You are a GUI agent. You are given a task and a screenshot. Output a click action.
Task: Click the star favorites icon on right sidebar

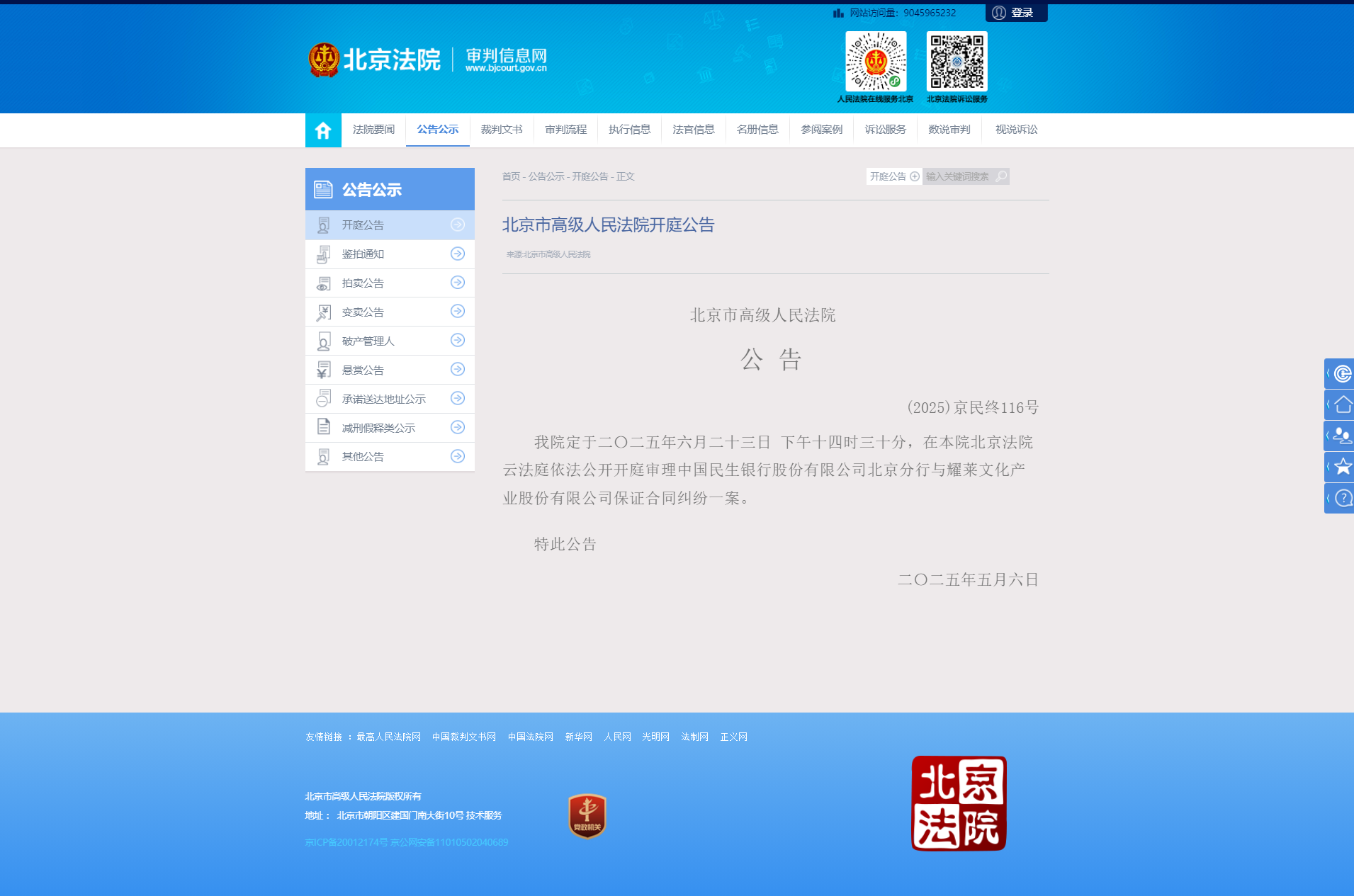click(x=1341, y=467)
